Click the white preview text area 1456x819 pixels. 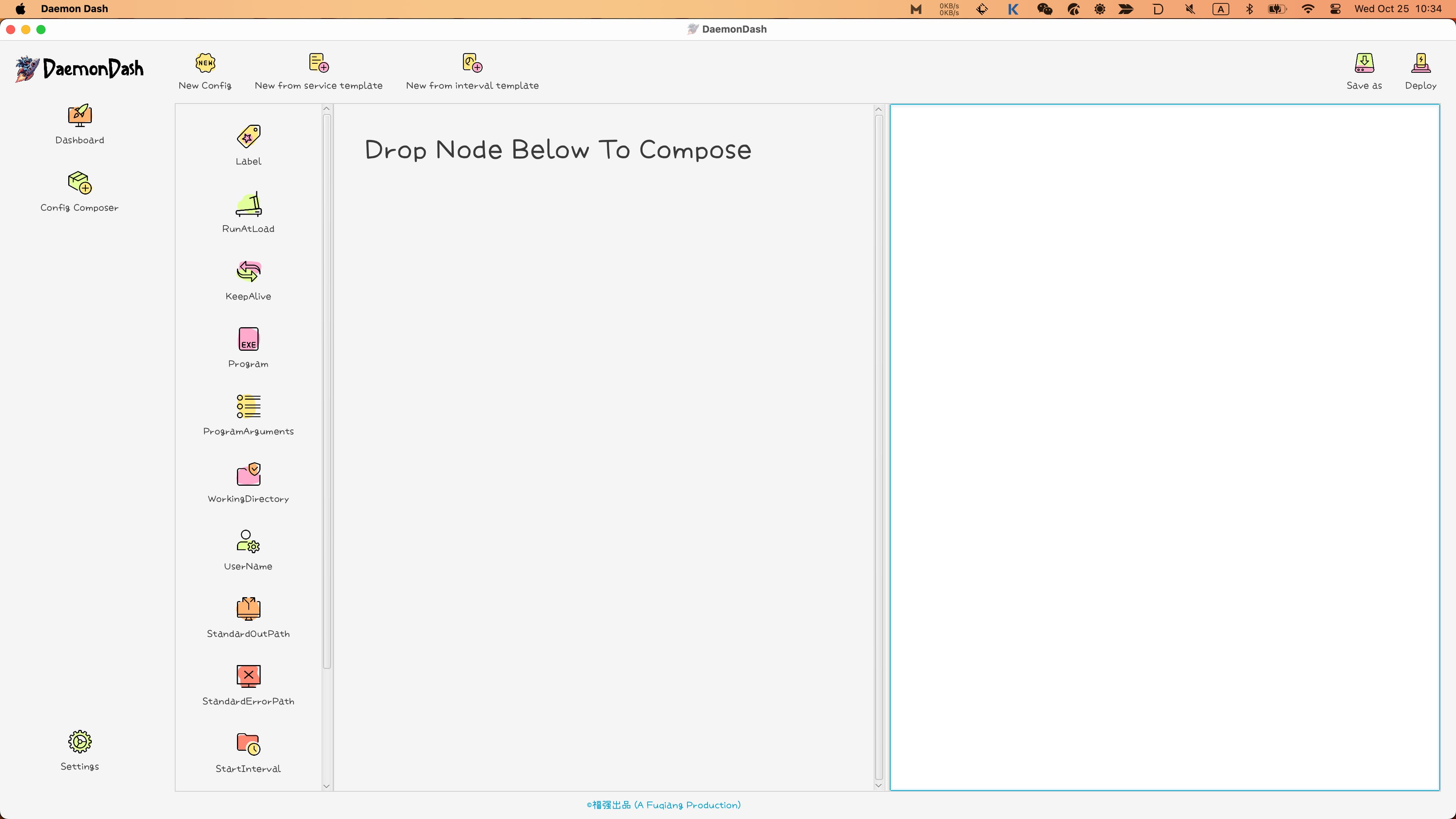click(x=1165, y=447)
